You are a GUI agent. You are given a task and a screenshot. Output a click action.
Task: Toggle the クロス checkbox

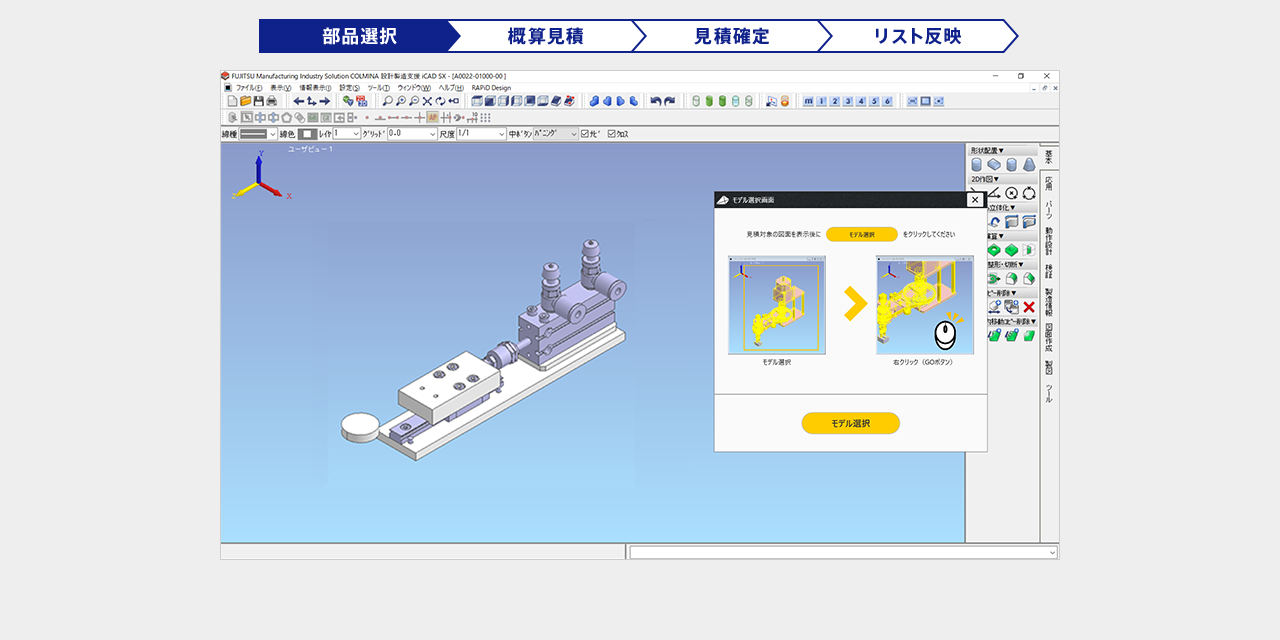[612, 133]
